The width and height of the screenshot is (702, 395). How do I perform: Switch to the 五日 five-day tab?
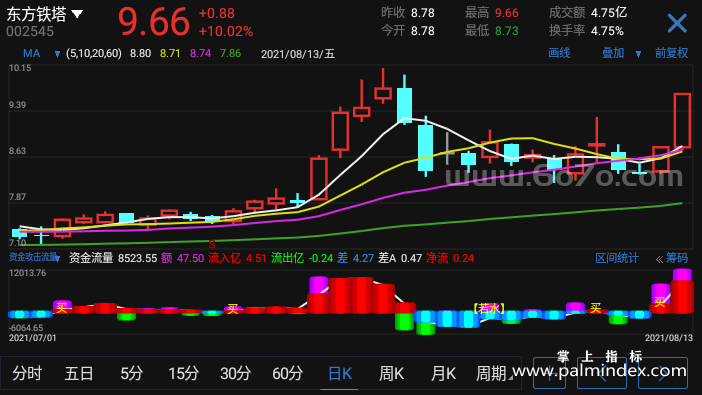click(79, 373)
